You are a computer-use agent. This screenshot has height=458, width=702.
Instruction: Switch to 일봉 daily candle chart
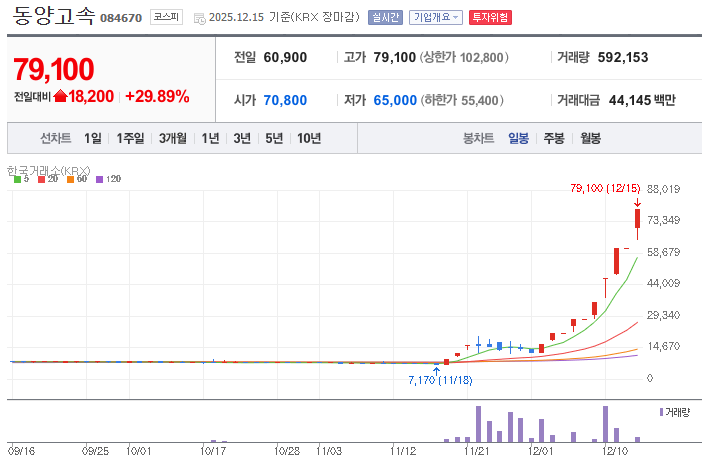tap(518, 138)
